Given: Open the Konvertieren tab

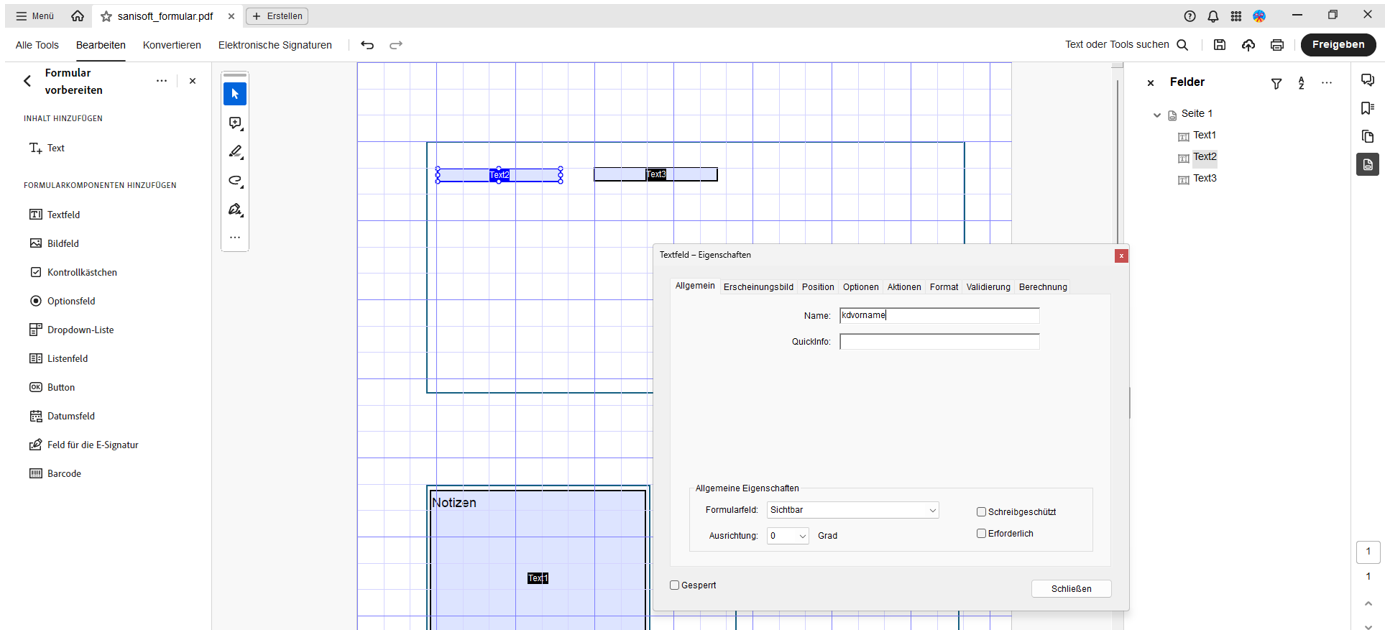Looking at the screenshot, I should coord(172,45).
